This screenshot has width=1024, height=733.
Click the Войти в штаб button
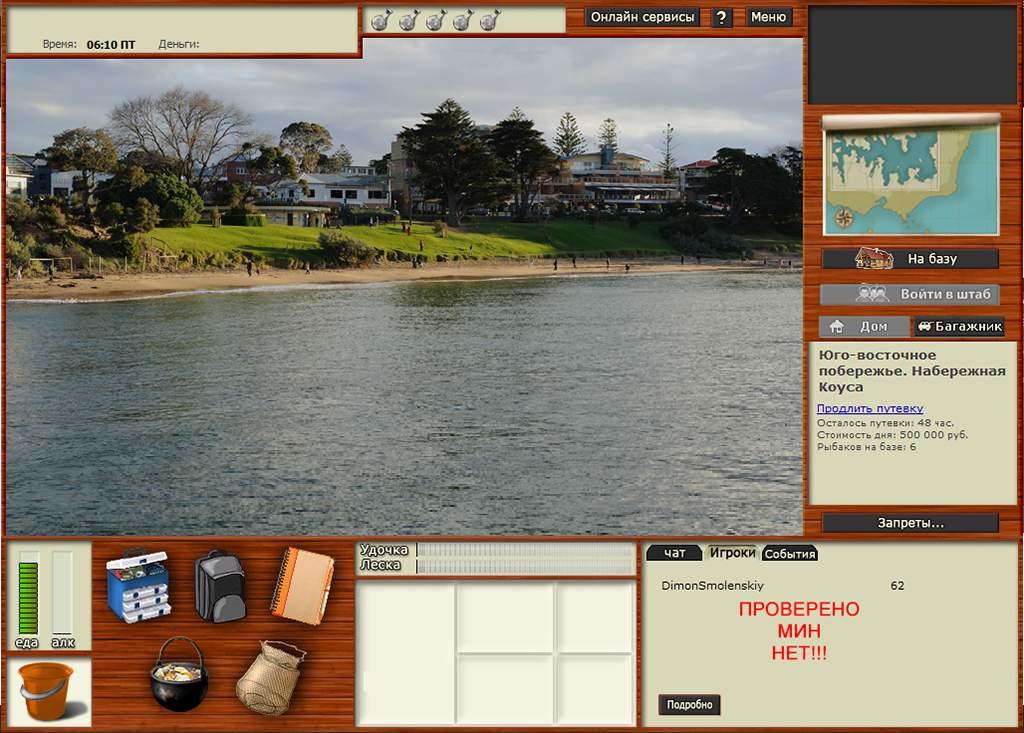point(910,294)
